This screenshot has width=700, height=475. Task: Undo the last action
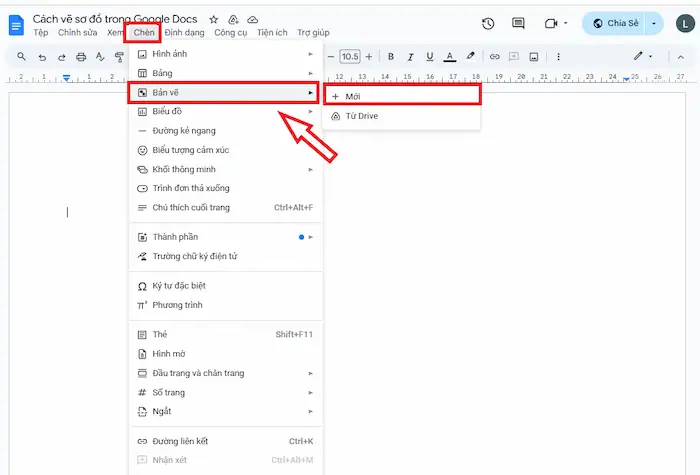(x=42, y=57)
